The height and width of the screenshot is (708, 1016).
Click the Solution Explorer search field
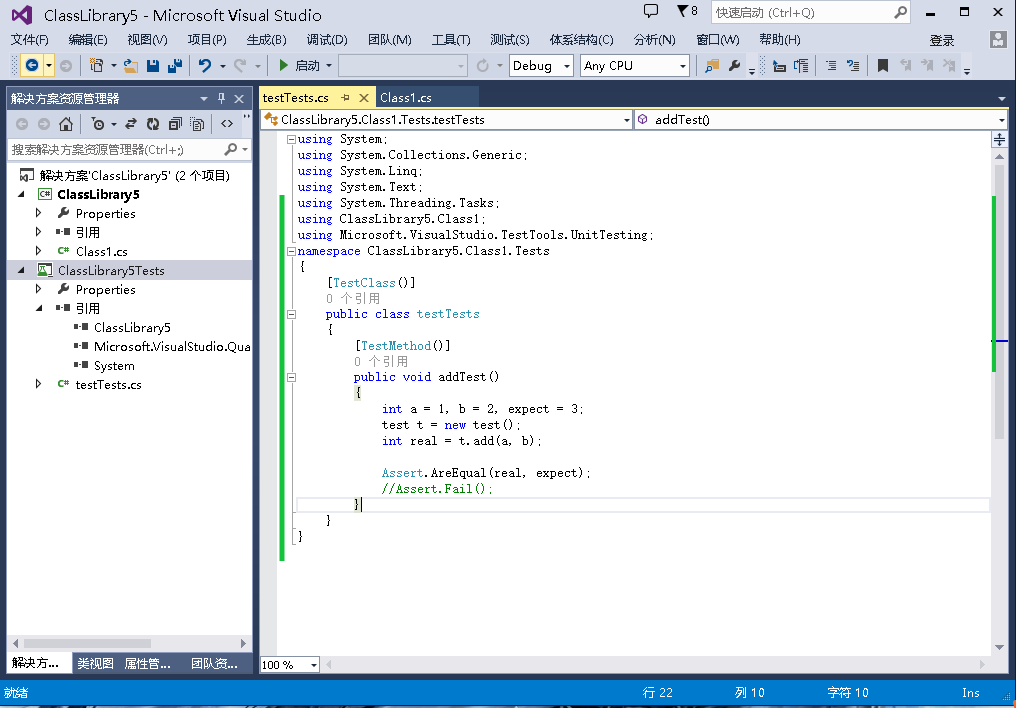[129, 150]
